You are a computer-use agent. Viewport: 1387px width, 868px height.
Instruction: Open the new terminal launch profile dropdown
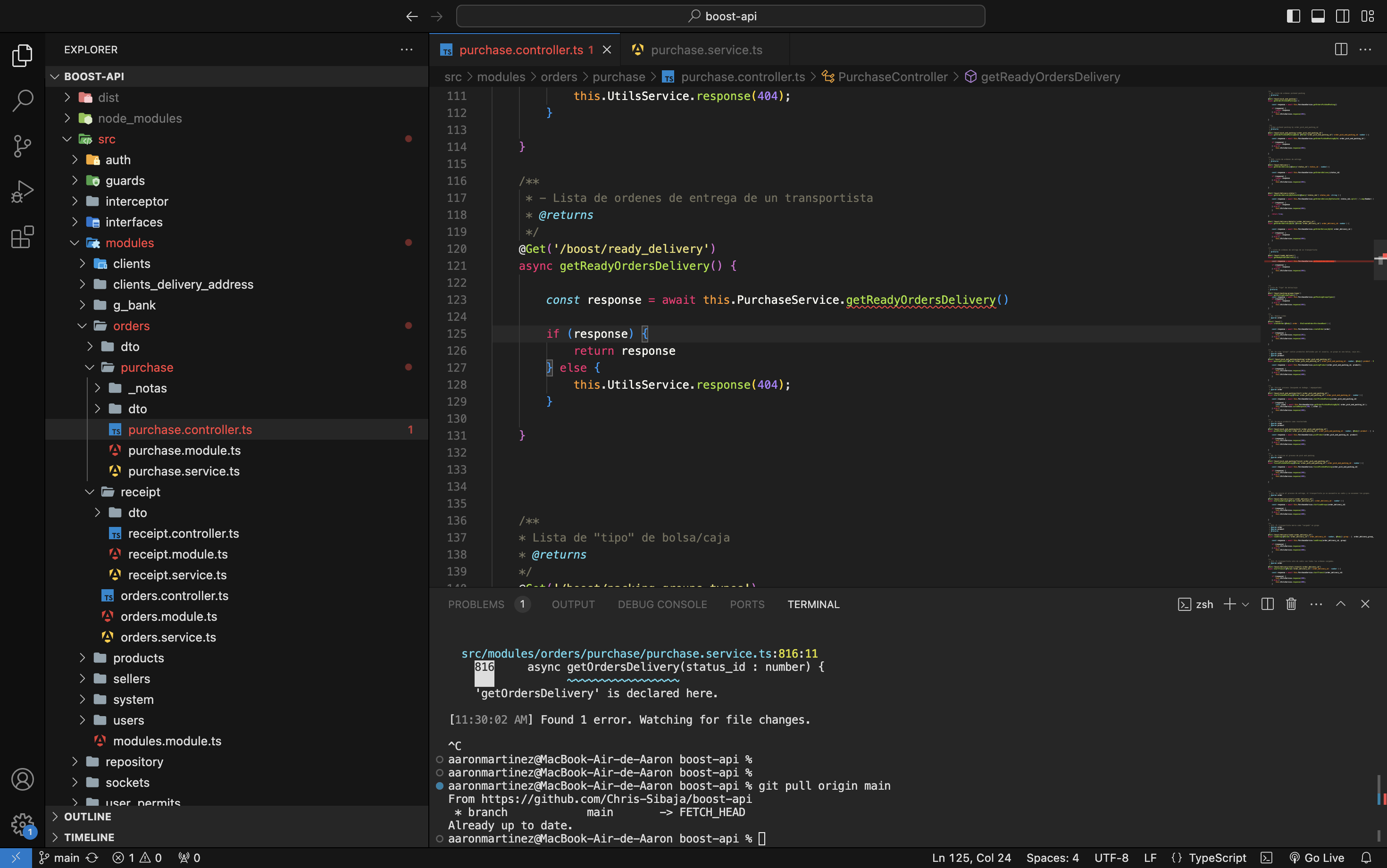[x=1245, y=604]
